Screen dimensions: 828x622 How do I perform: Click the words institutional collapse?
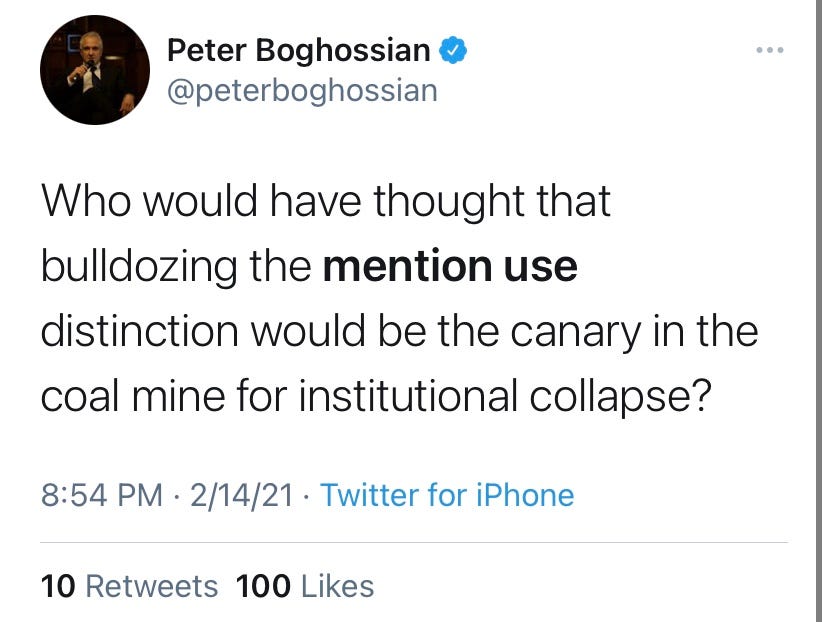pos(505,397)
